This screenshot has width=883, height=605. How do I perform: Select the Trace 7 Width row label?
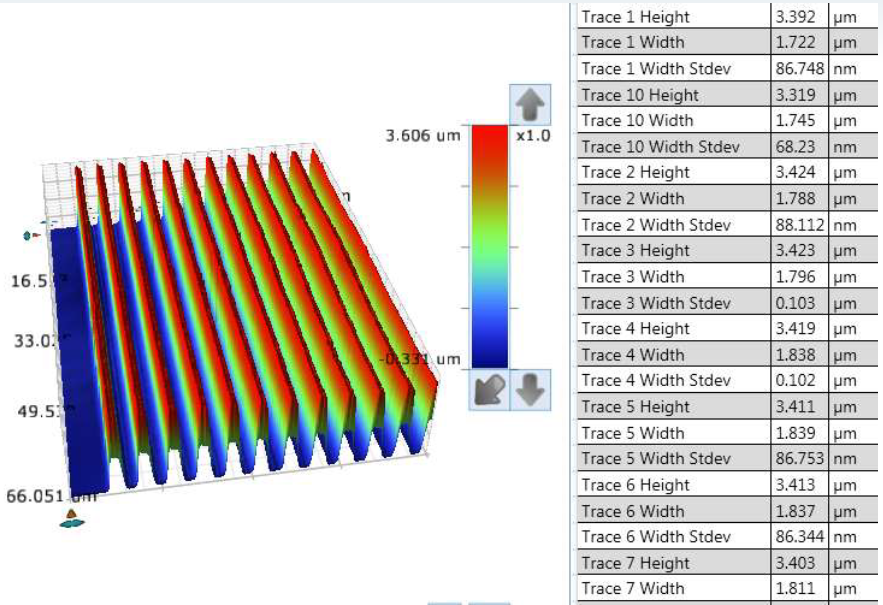point(633,589)
